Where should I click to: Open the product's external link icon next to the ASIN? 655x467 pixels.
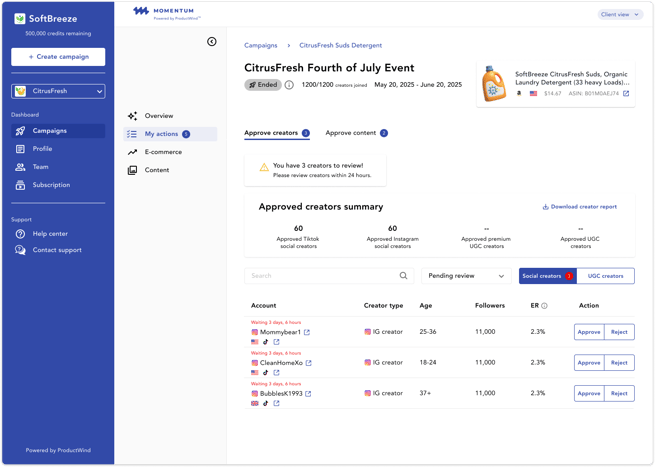[x=626, y=94]
